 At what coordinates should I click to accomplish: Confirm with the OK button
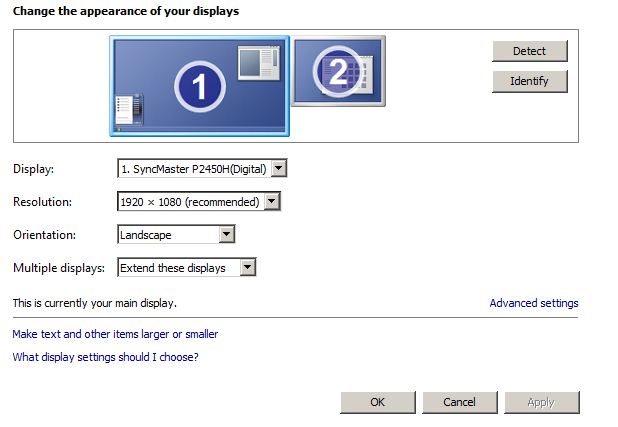pos(378,402)
